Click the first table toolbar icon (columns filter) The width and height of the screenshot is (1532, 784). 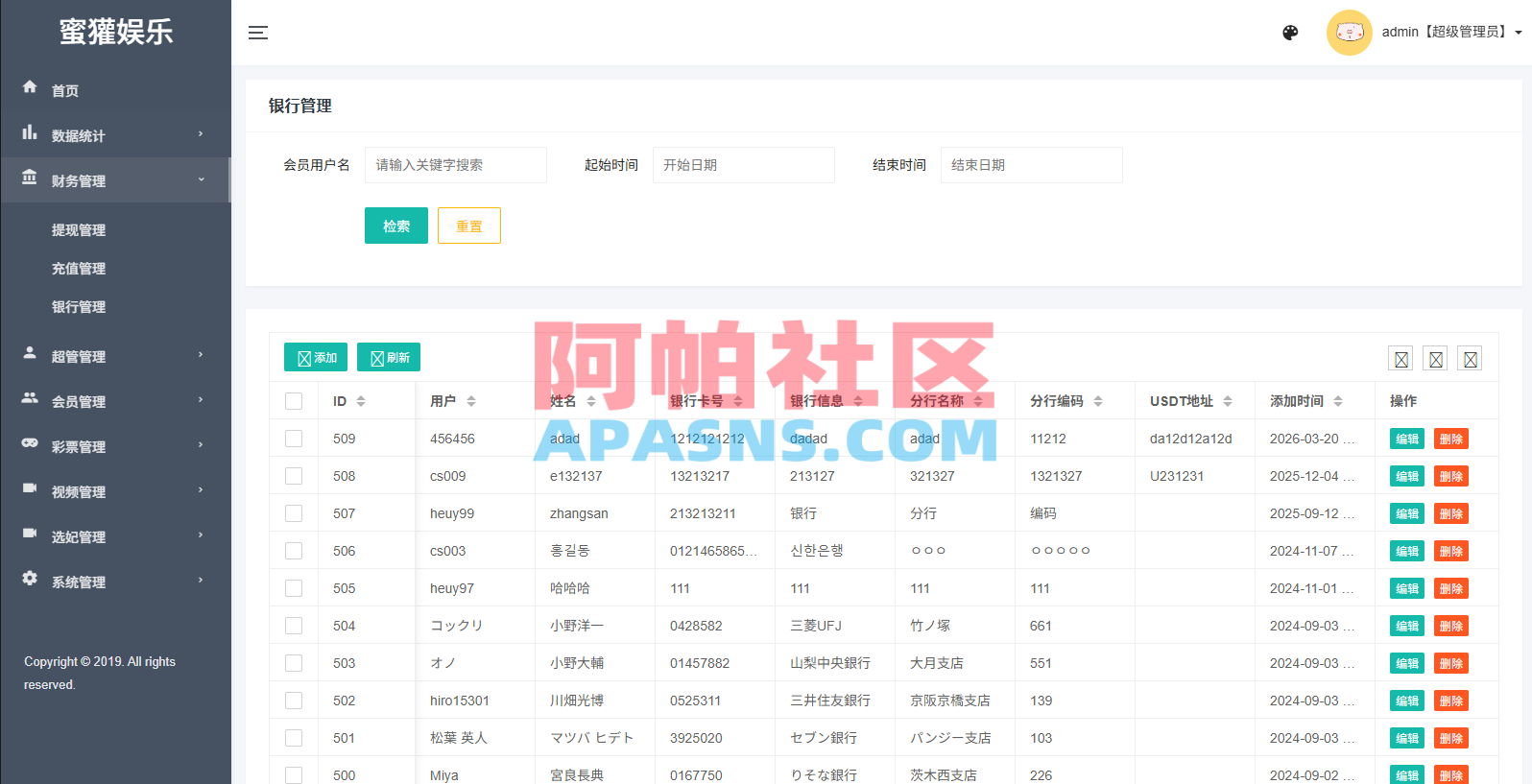[x=1400, y=359]
